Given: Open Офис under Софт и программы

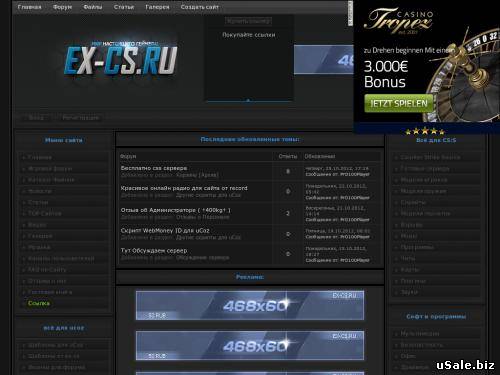Looking at the screenshot, I should point(408,356).
